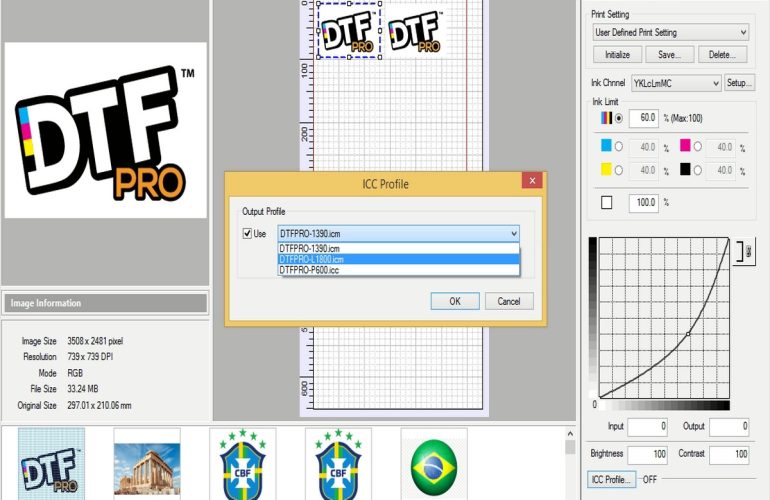770x500 pixels.
Task: Click the white ink square icon
Action: tap(606, 202)
